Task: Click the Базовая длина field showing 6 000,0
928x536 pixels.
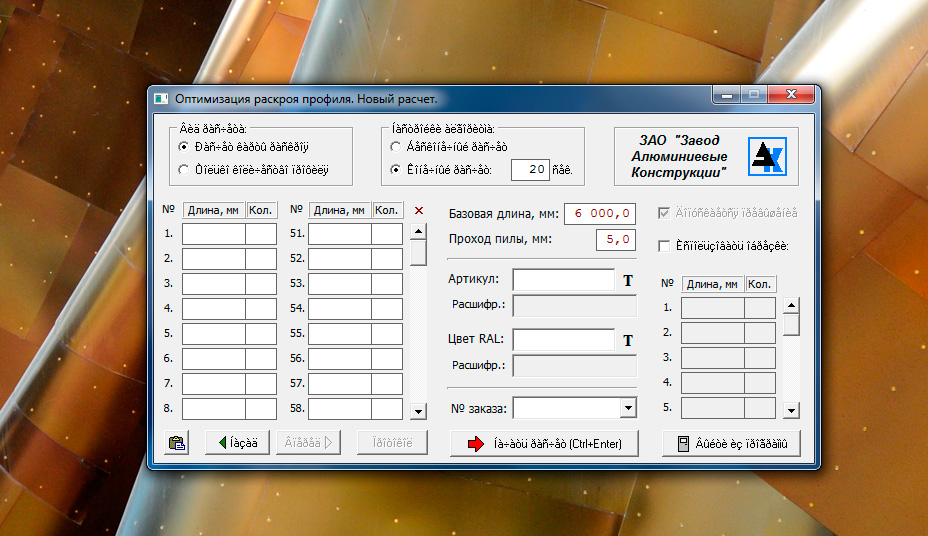Action: pos(600,214)
